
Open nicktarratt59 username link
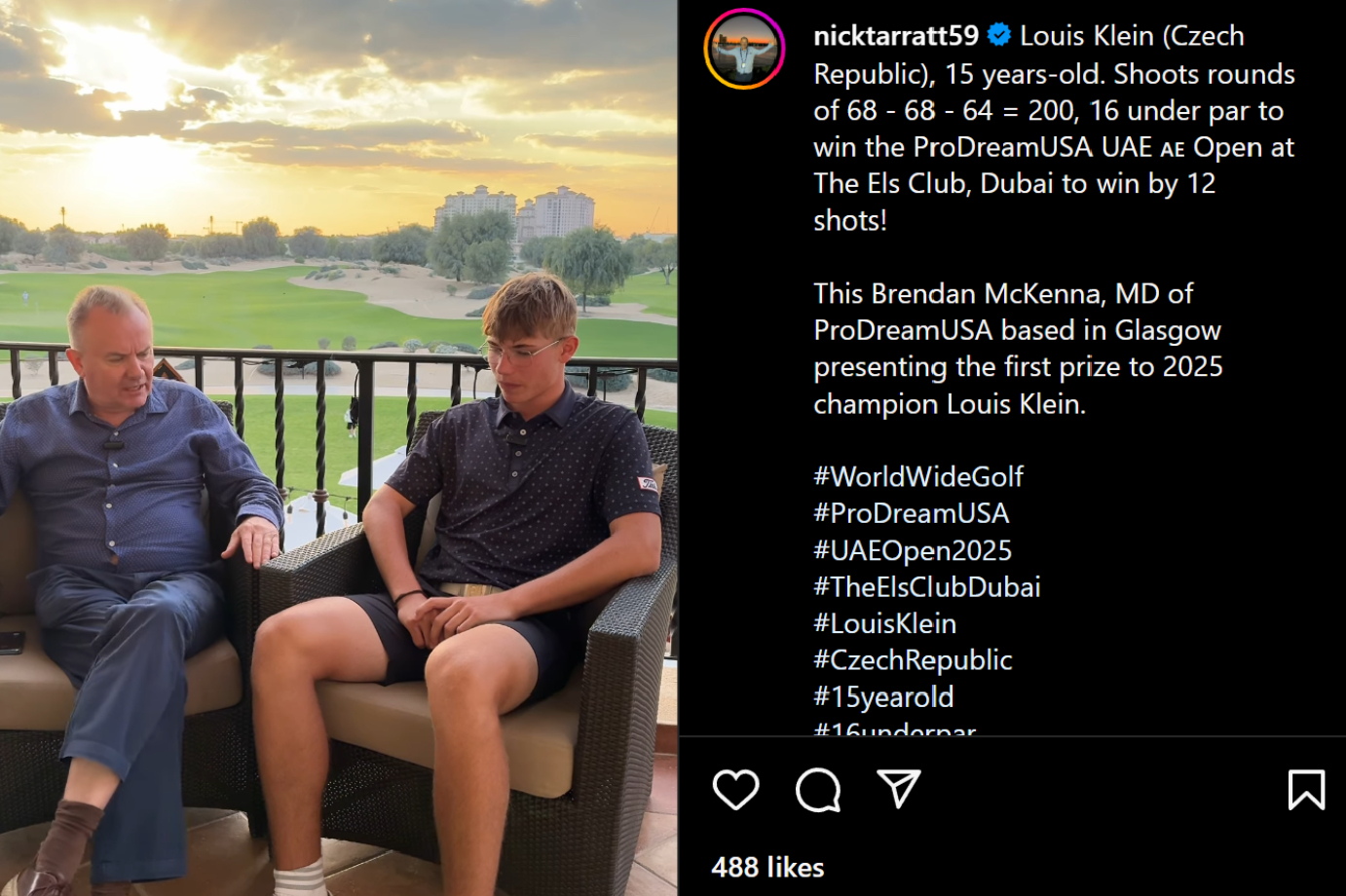click(x=896, y=36)
